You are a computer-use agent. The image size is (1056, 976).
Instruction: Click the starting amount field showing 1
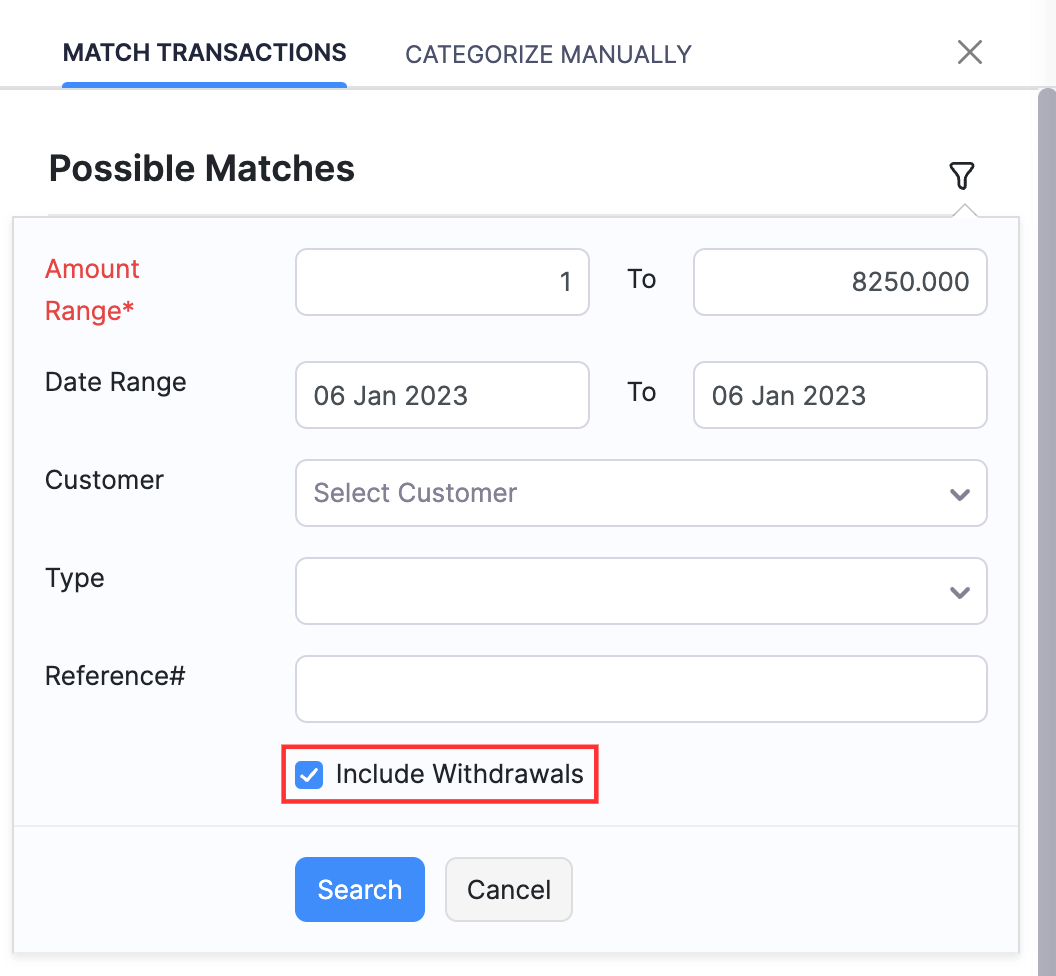(441, 282)
